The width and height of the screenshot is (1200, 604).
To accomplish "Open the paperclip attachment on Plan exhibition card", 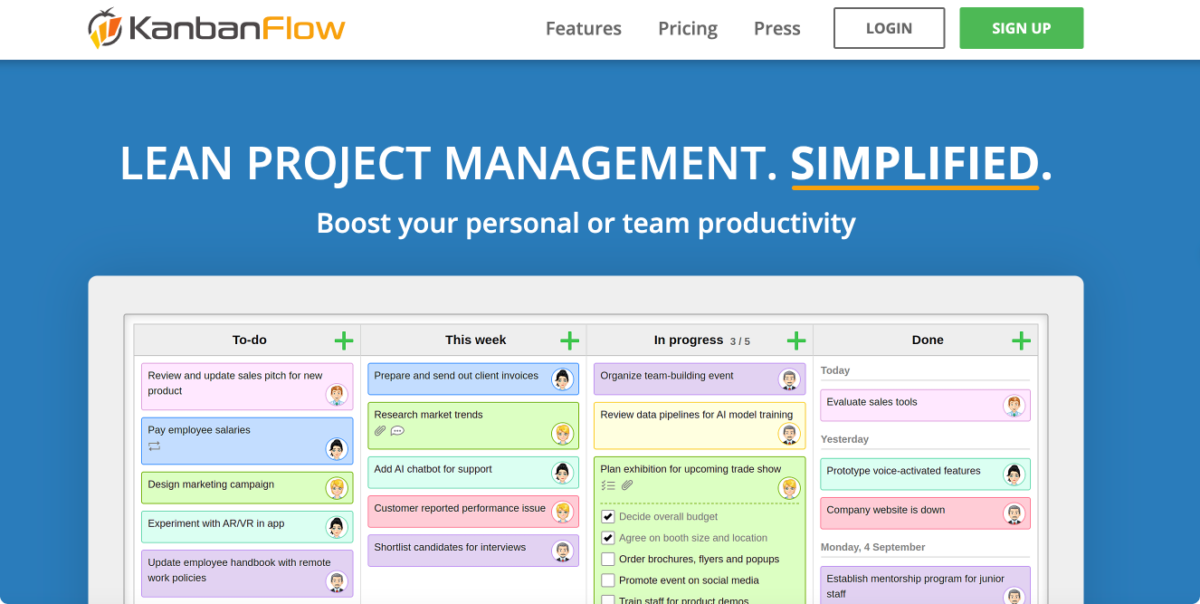I will (627, 486).
